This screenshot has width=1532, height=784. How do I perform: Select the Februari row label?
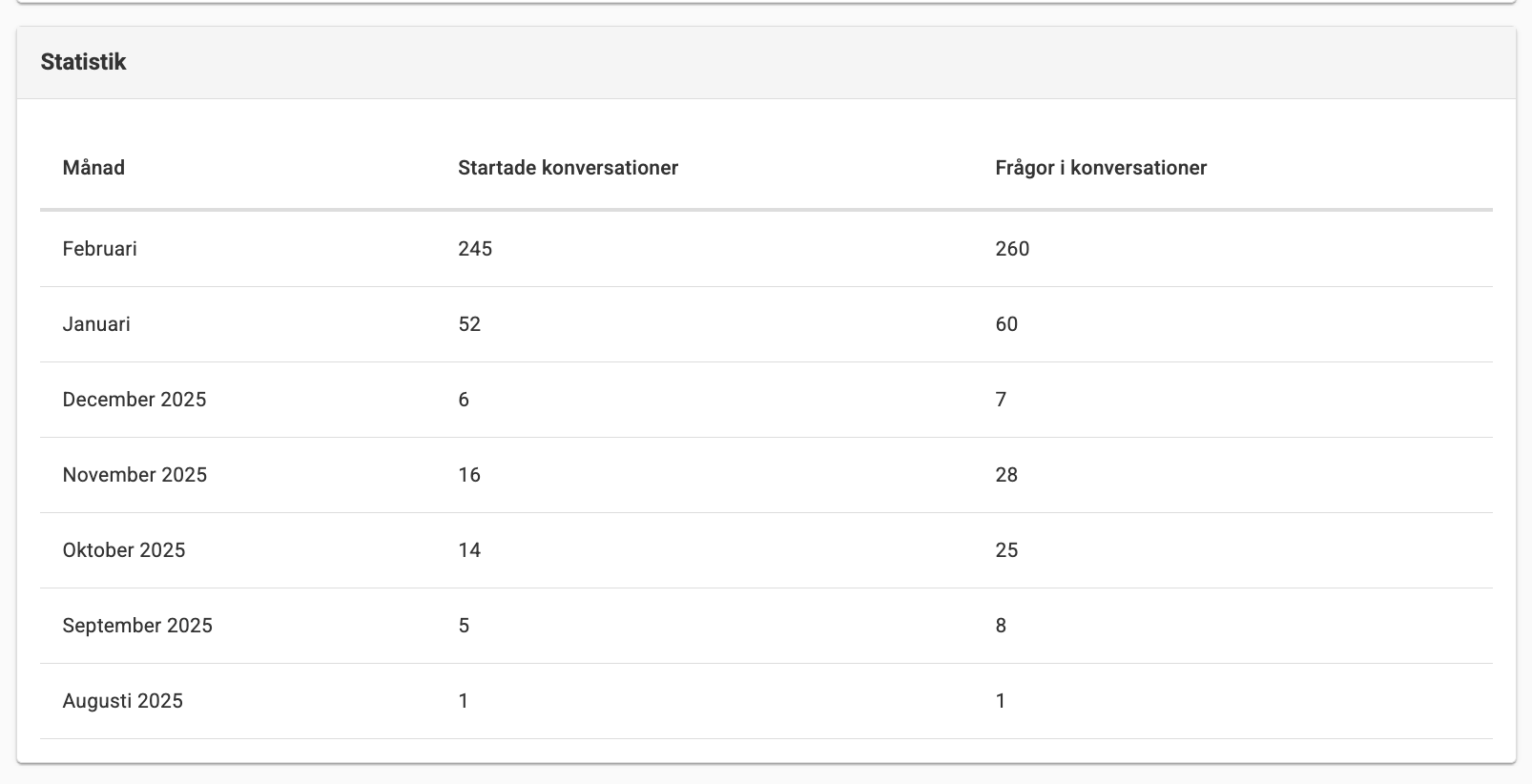[x=99, y=249]
